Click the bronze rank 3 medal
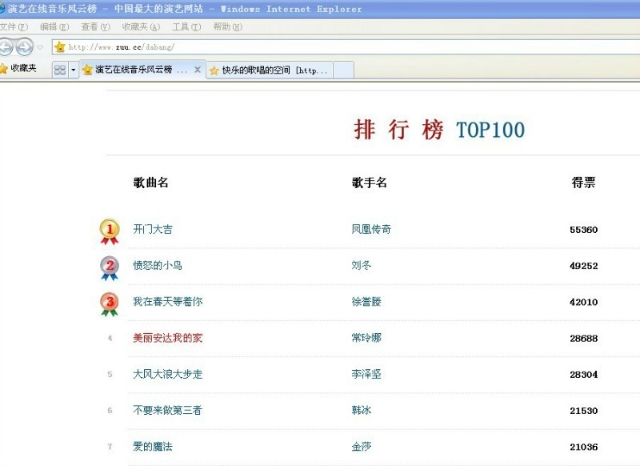The width and height of the screenshot is (640, 466). 109,303
